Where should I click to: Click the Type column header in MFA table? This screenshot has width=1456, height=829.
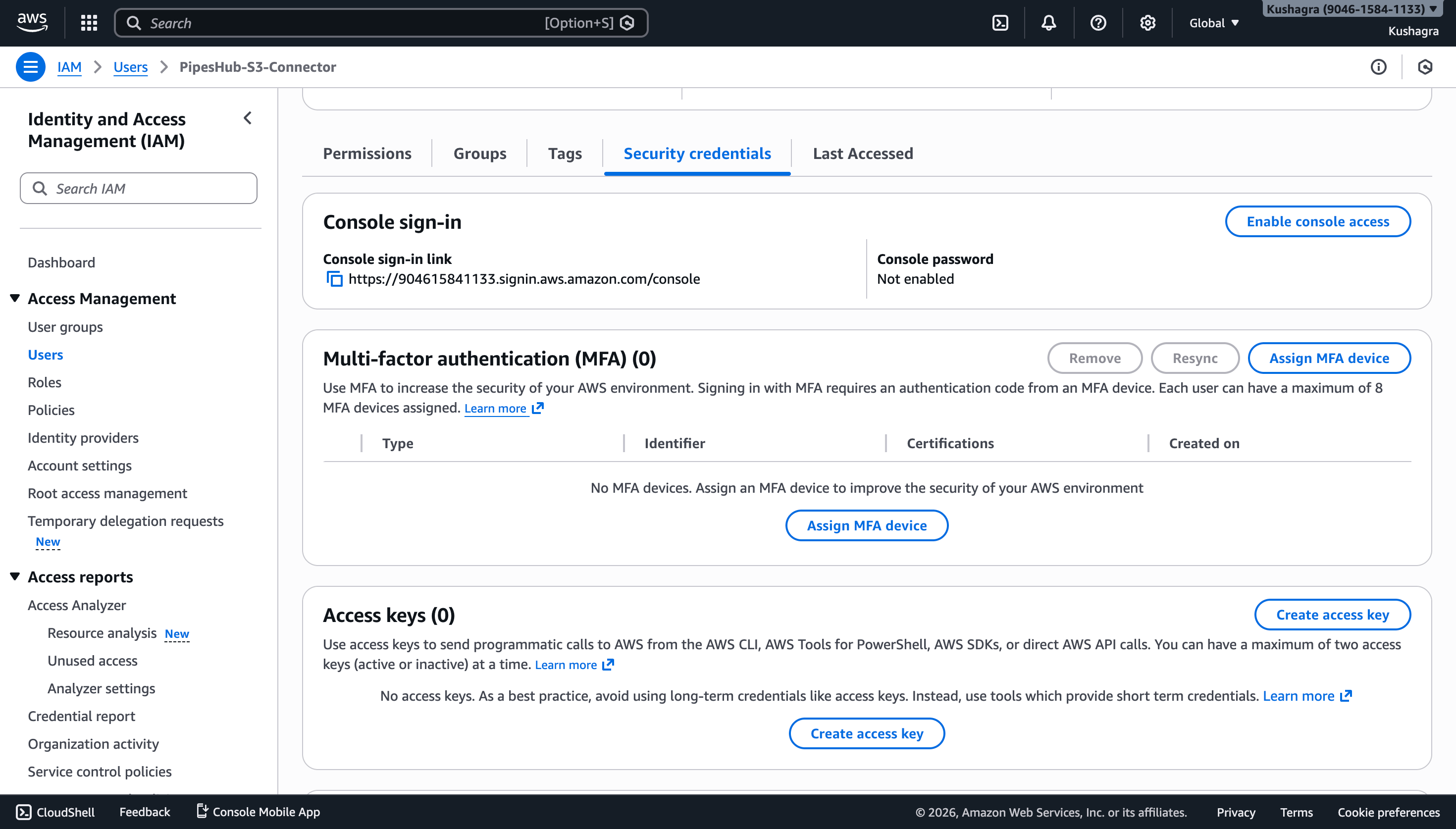click(x=398, y=444)
